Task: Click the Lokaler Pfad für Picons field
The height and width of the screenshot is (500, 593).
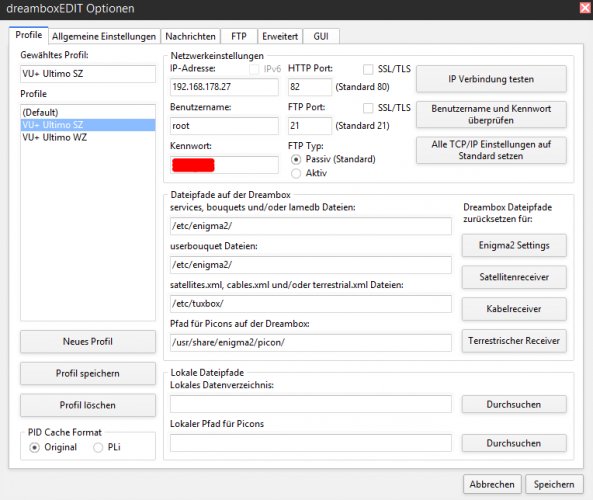Action: [310, 443]
